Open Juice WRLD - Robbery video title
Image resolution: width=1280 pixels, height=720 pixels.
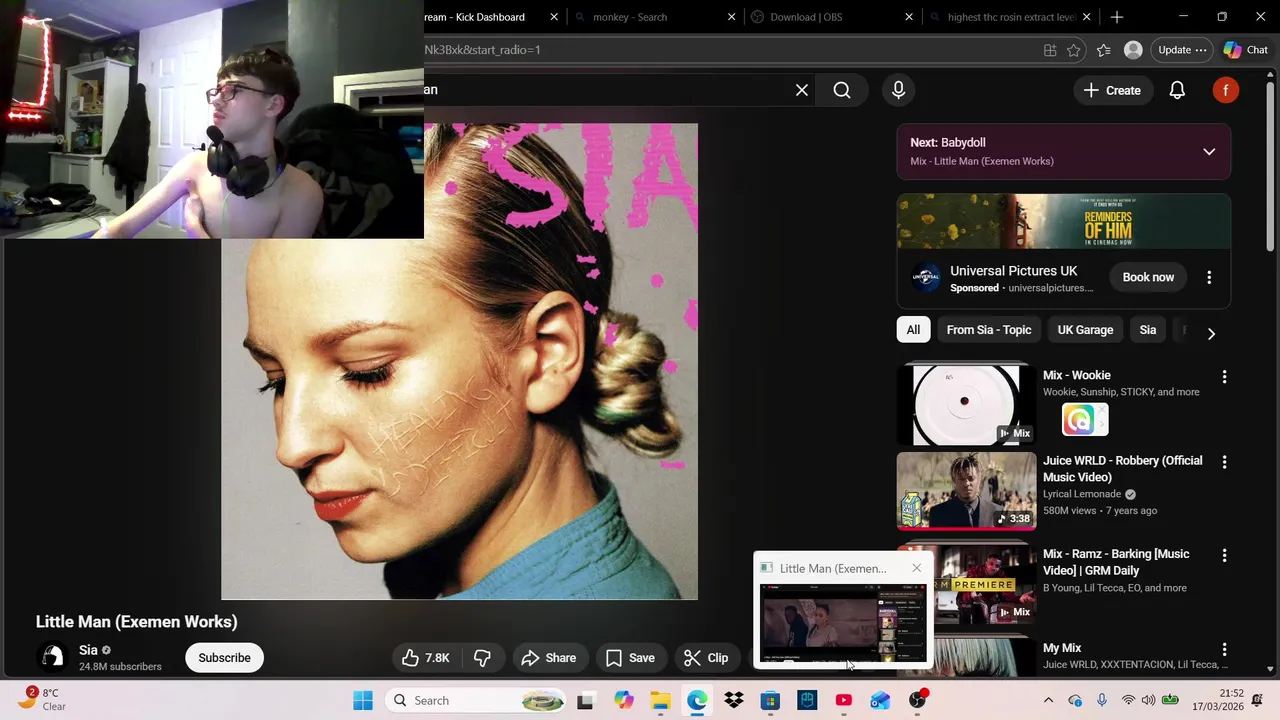point(1122,468)
